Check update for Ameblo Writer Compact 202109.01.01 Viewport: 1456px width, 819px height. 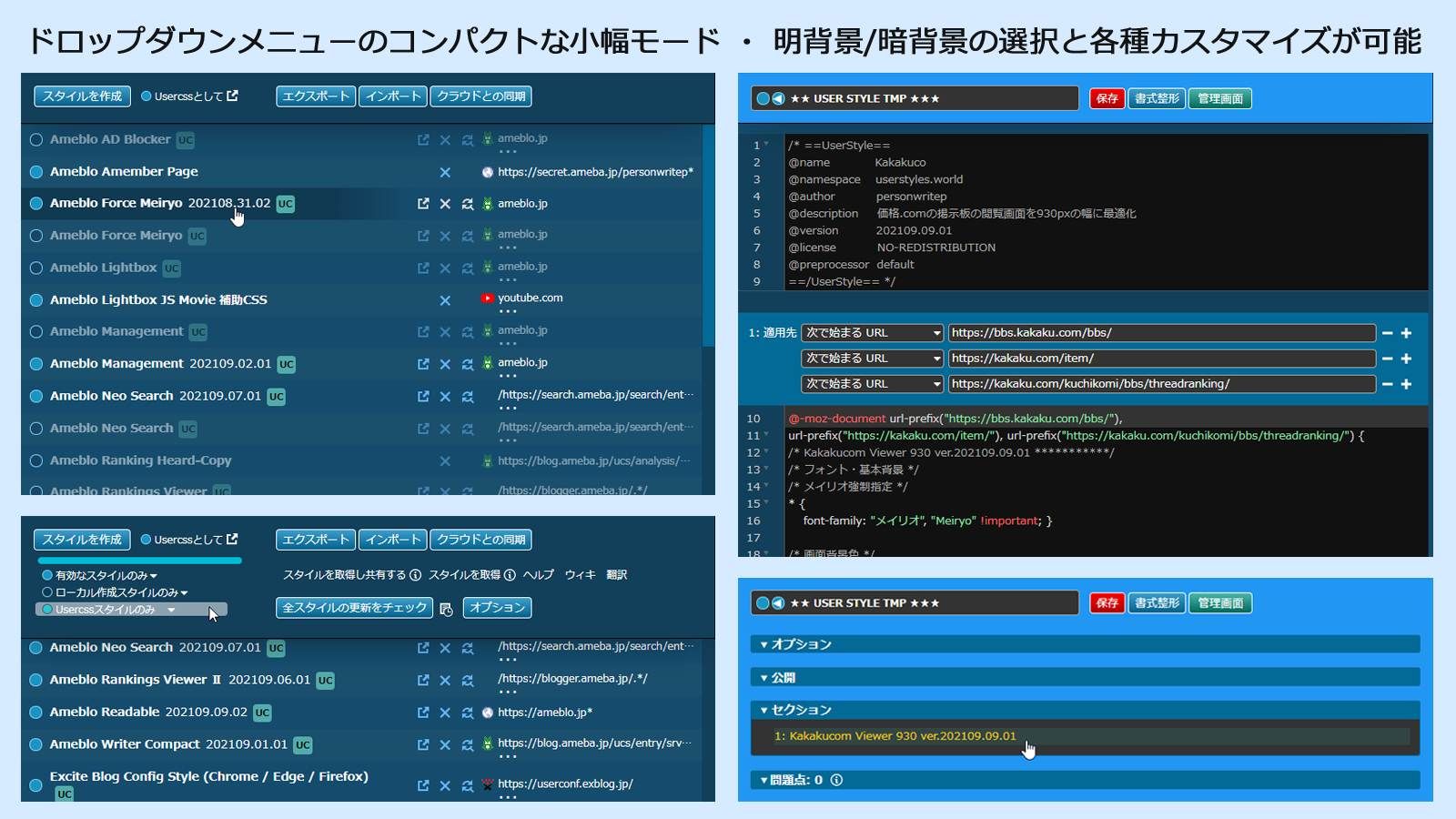(467, 744)
